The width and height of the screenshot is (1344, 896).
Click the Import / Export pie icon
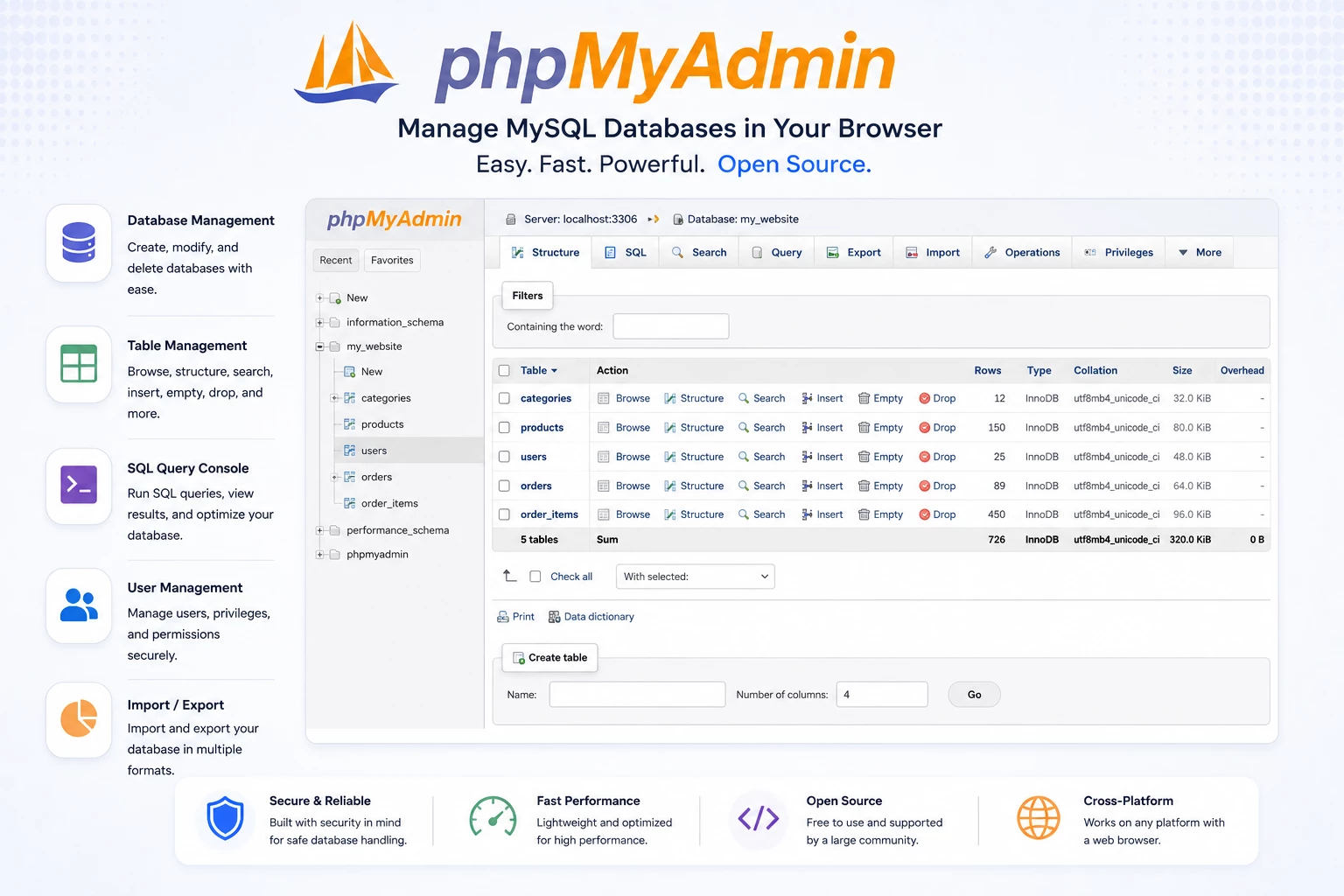[79, 718]
